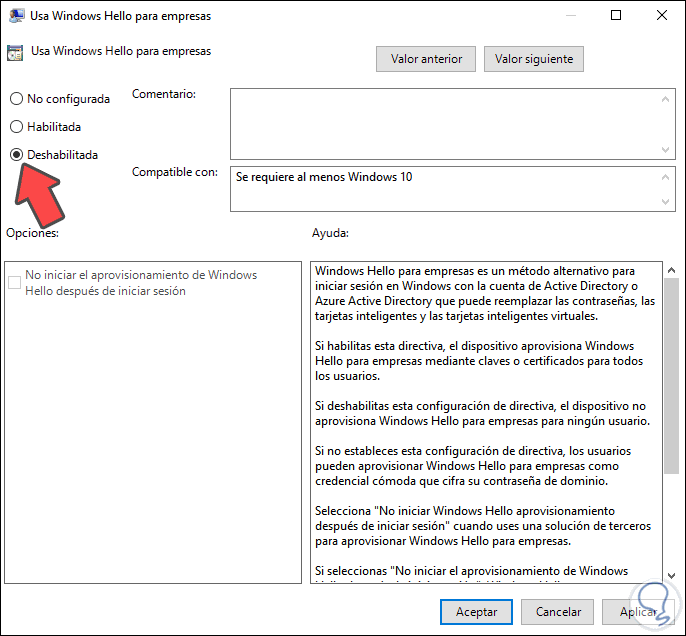Viewport: 686px width, 636px height.
Task: Click 'Se requiere al menos Windows 10' text
Action: 324,177
